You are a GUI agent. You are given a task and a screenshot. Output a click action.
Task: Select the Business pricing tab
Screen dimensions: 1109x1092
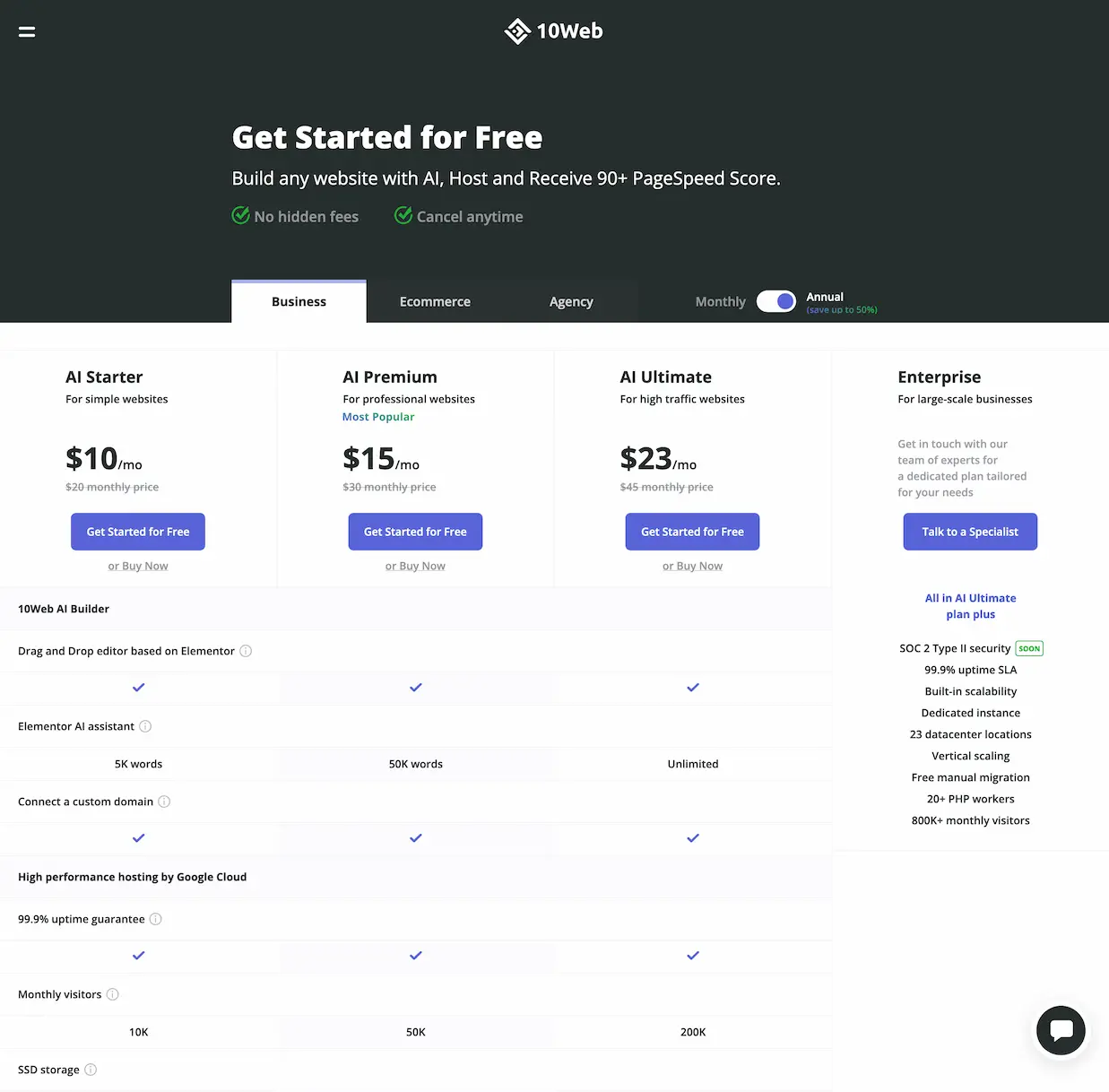[299, 301]
